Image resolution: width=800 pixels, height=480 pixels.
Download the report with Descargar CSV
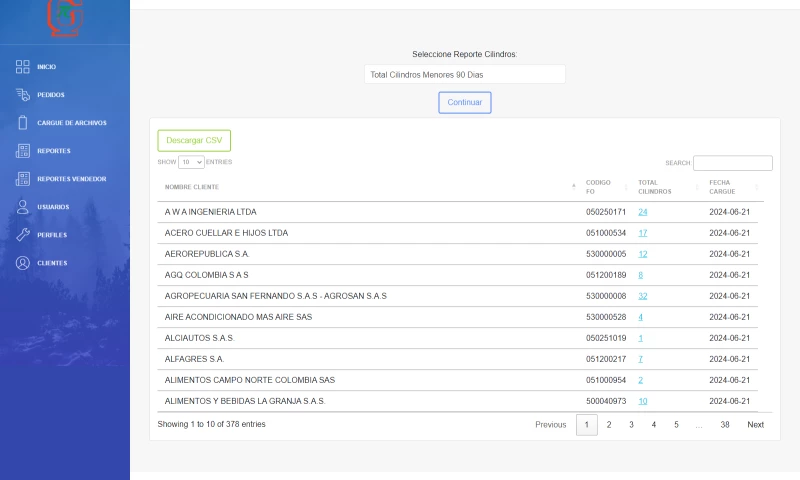coord(194,141)
